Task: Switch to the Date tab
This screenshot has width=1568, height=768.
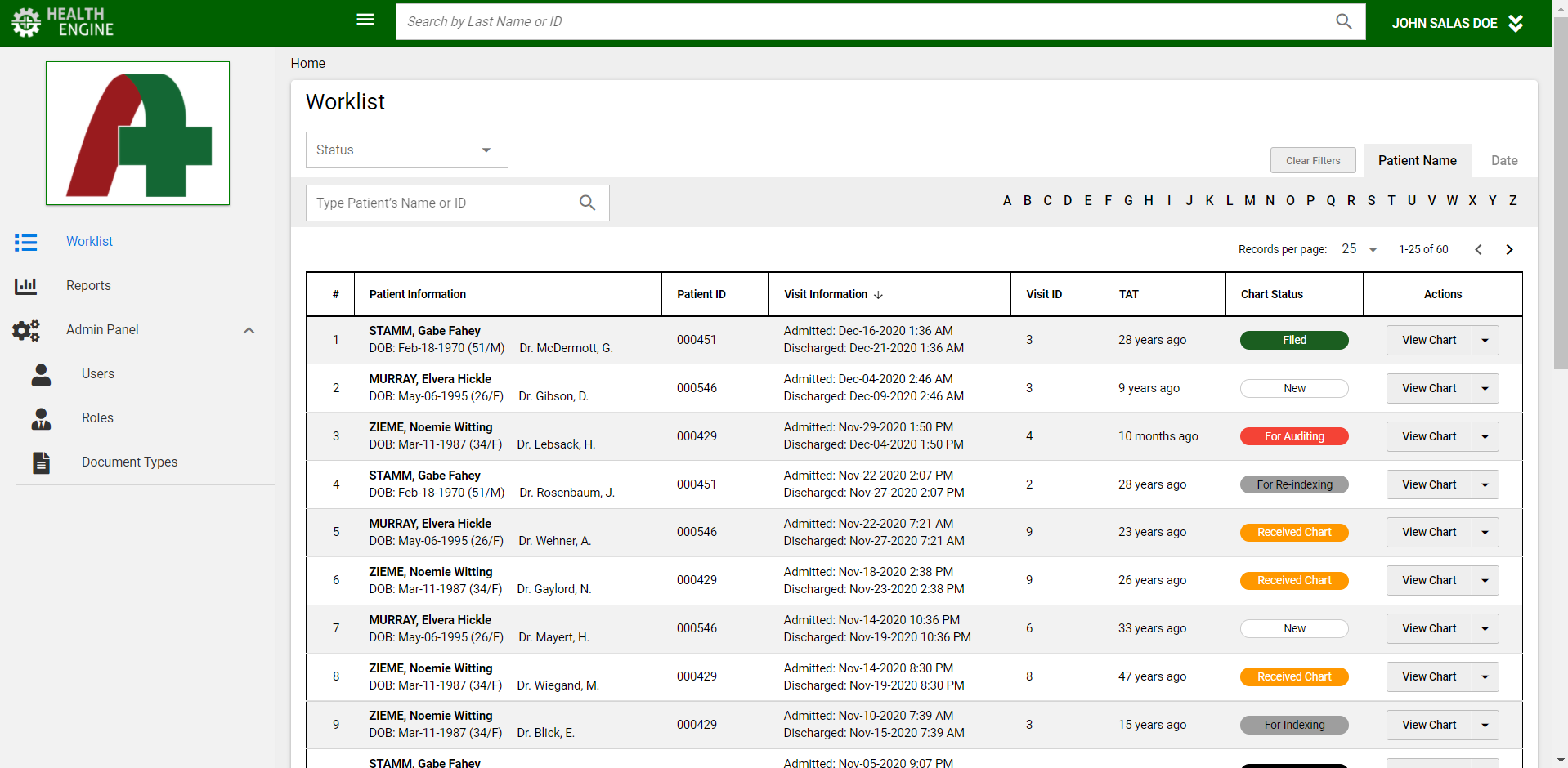Action: [1504, 161]
